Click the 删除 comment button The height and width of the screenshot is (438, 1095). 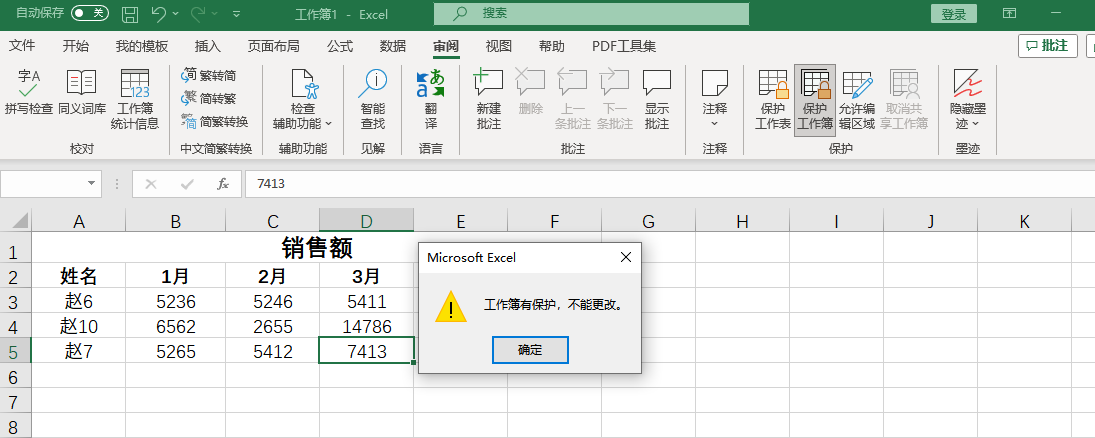point(531,92)
